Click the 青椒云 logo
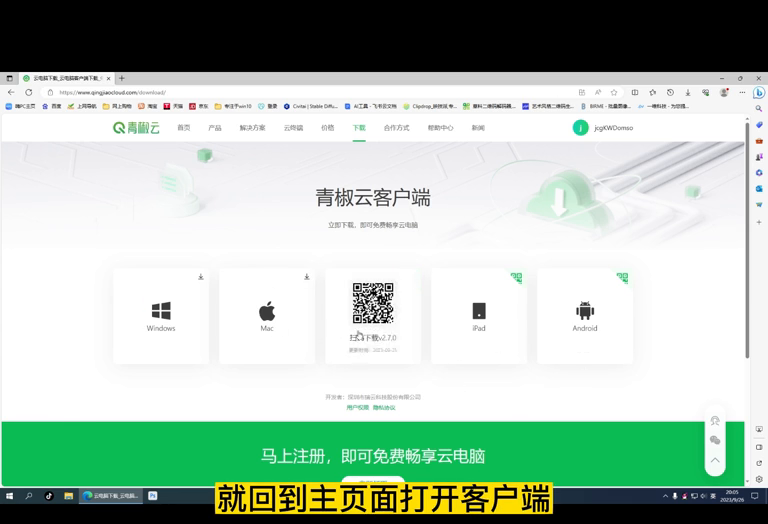This screenshot has height=524, width=768. click(x=136, y=128)
